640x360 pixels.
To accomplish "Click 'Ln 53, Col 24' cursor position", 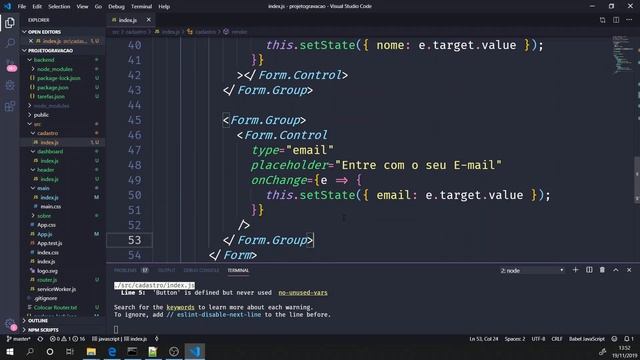I will pyautogui.click(x=484, y=339).
